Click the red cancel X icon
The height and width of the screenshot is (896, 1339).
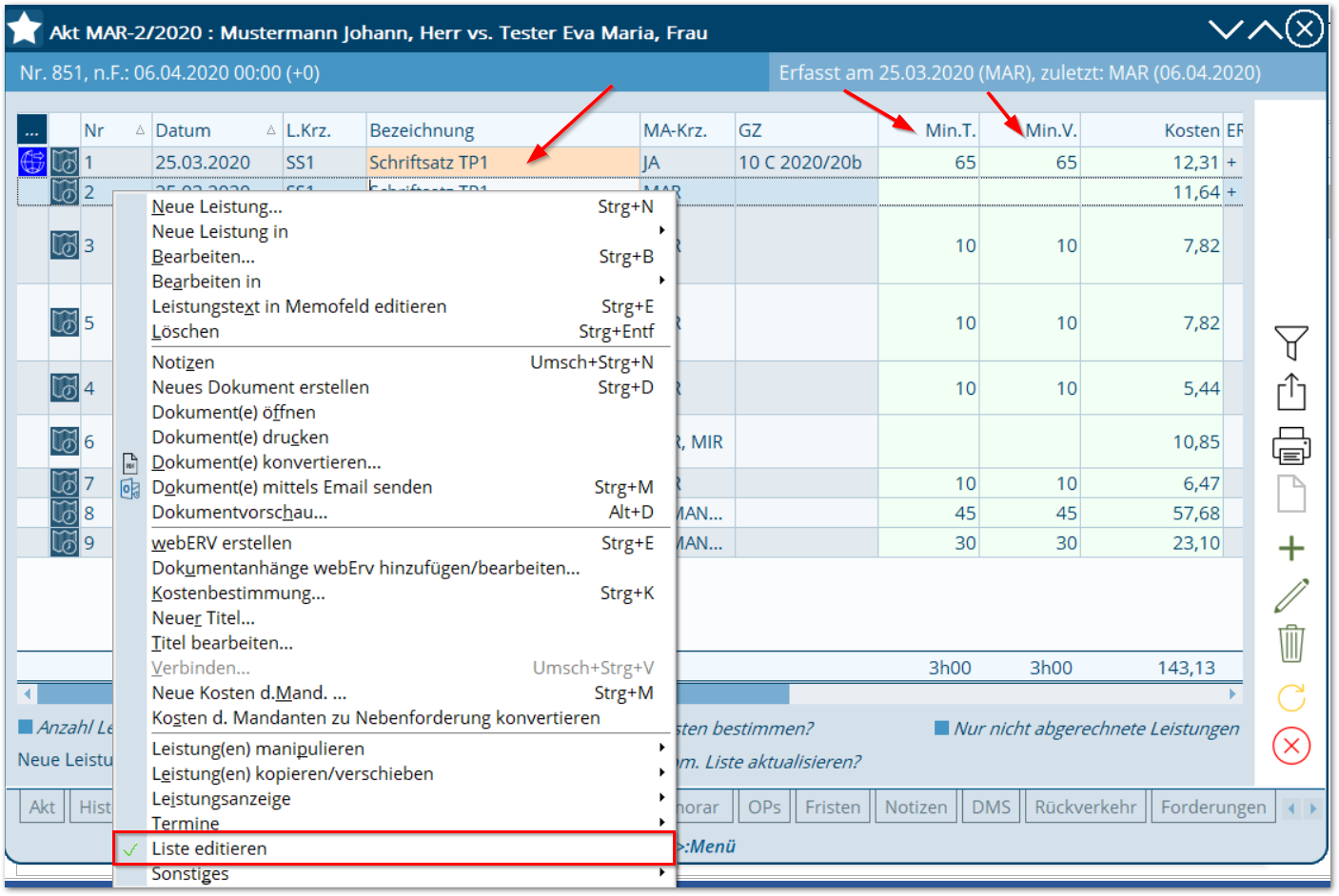[x=1291, y=746]
